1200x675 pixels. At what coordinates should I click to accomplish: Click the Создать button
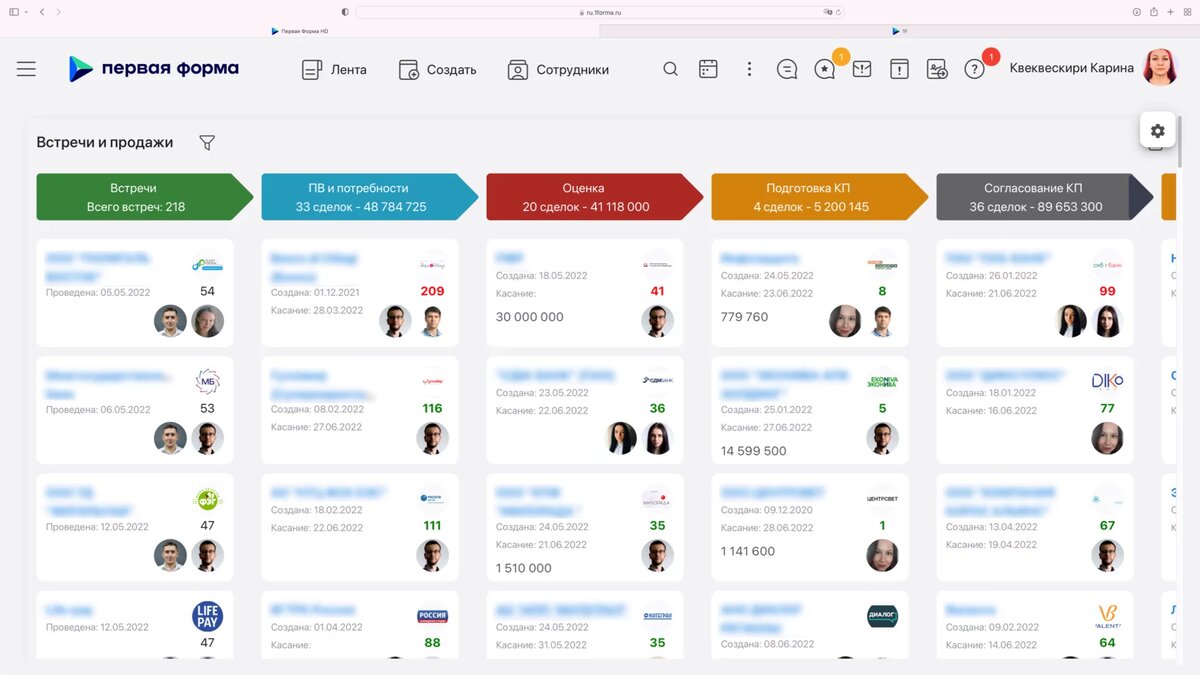pyautogui.click(x=438, y=69)
